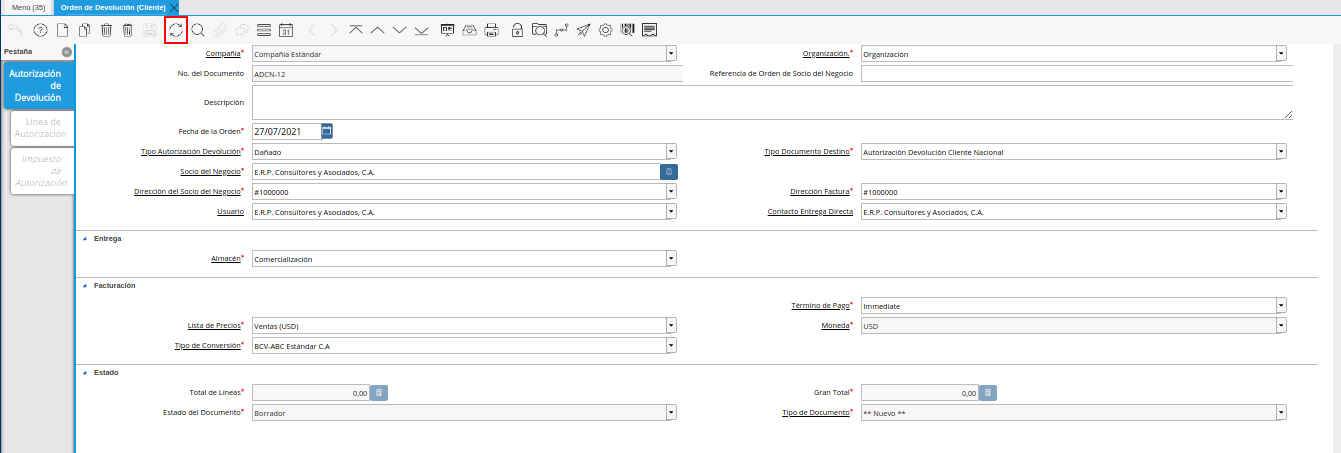
Task: Create a new record with the blank page icon
Action: point(62,30)
